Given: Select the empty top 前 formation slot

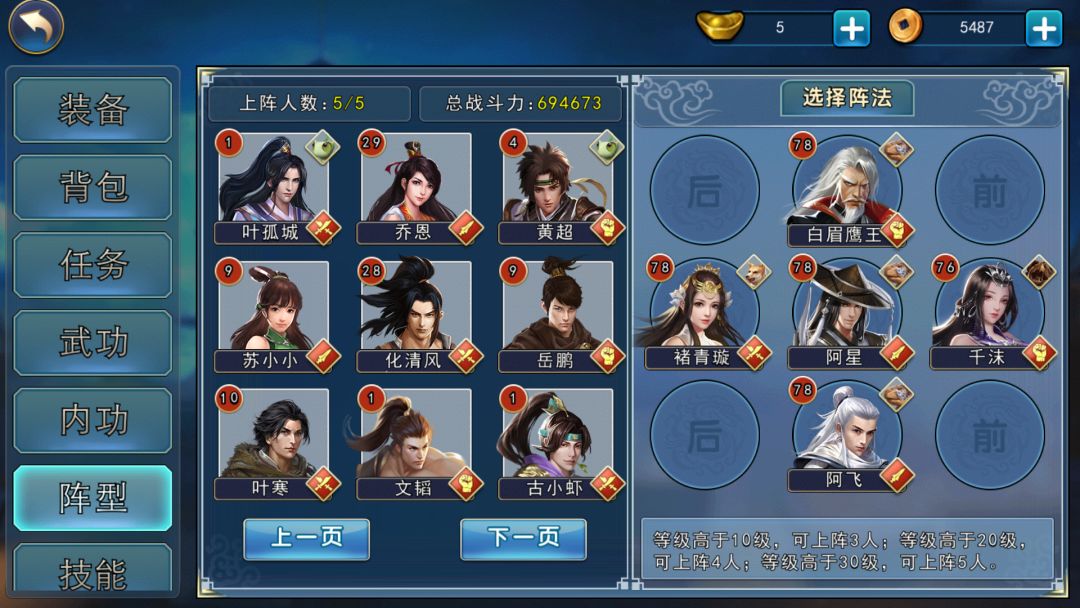Looking at the screenshot, I should click(990, 190).
